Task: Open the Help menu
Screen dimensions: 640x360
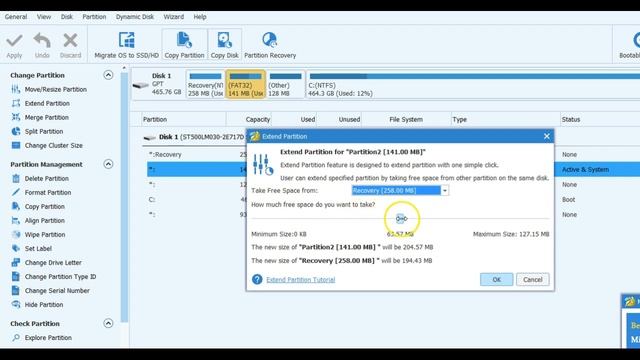Action: (200, 17)
